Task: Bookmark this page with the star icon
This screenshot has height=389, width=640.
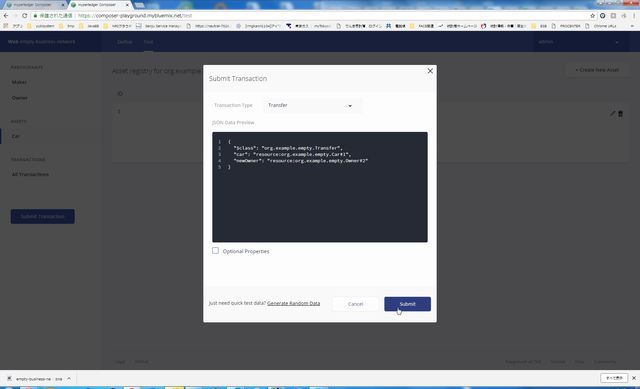Action: [592, 16]
